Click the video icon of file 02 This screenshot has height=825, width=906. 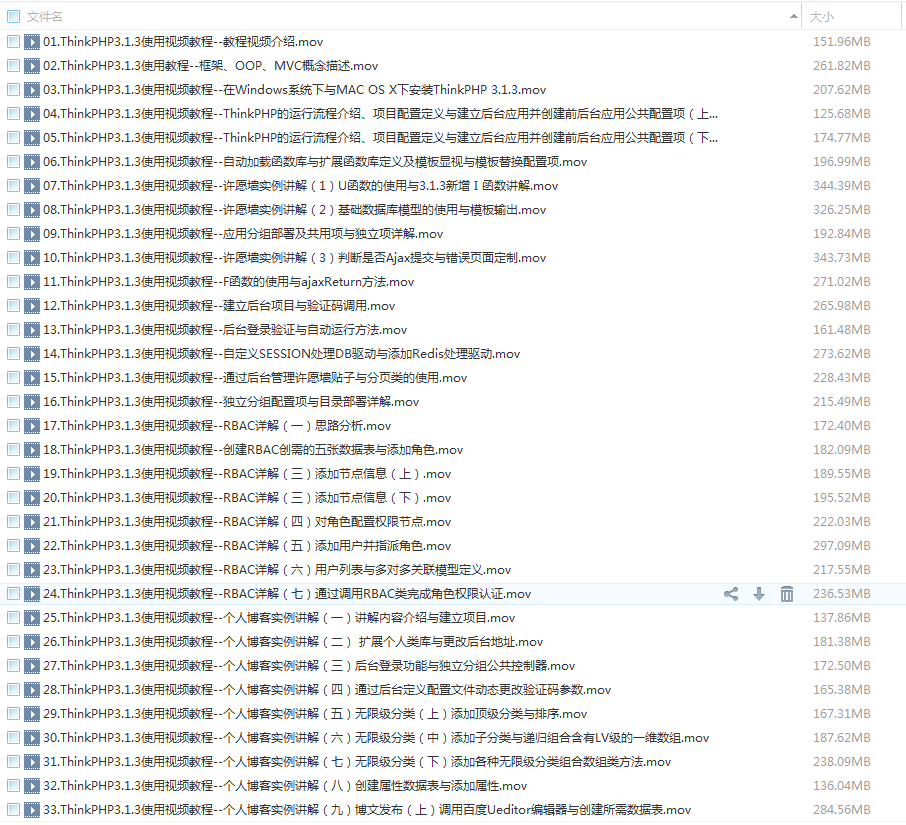(32, 66)
